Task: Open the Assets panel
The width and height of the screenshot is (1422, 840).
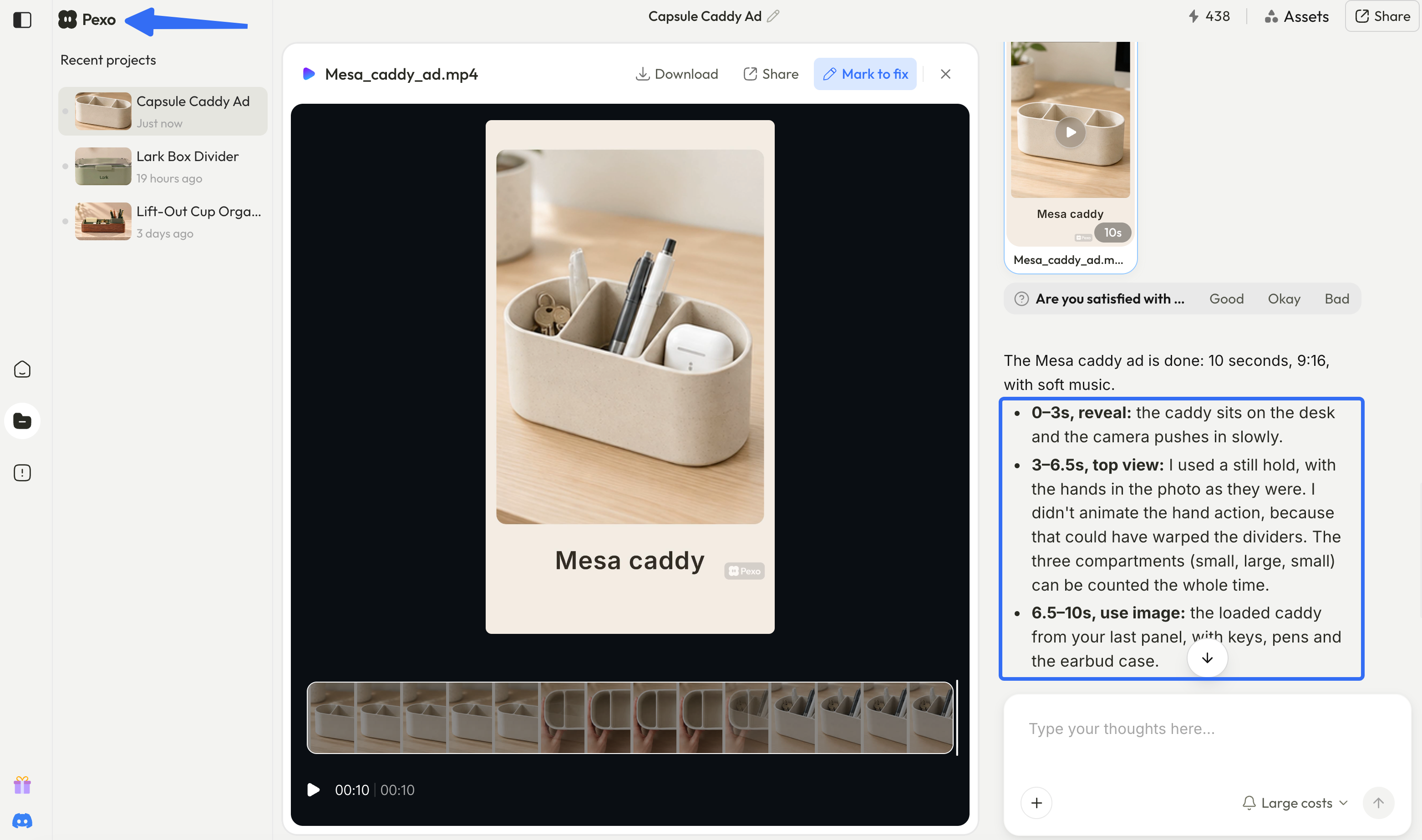Action: 1296,16
